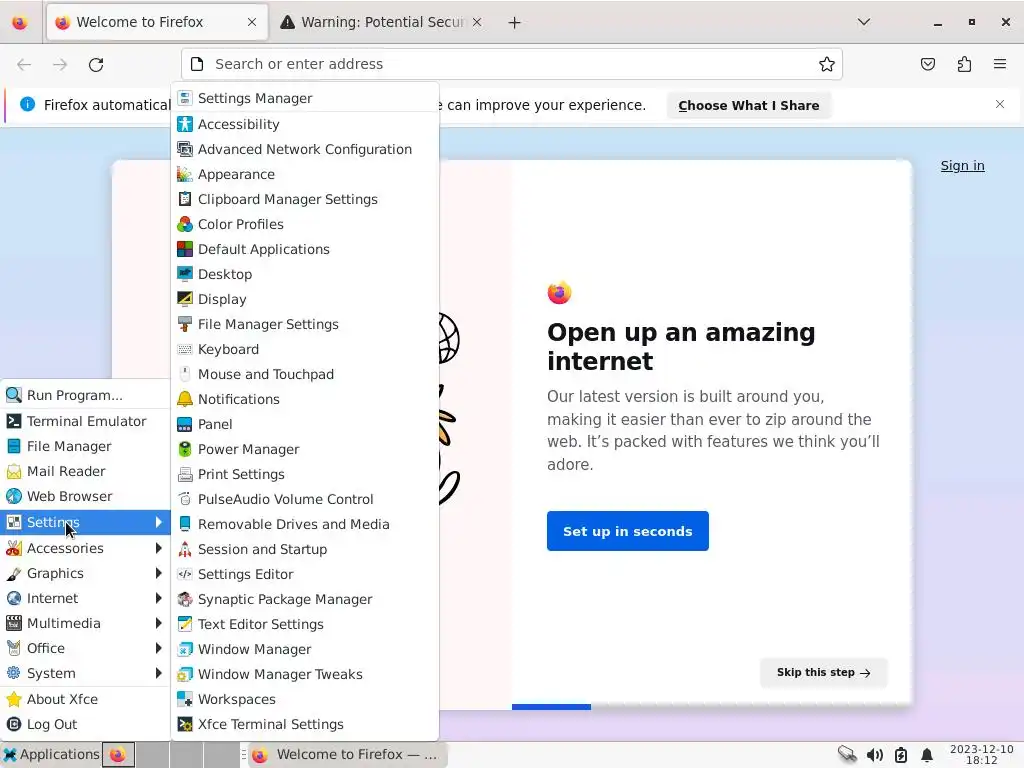The image size is (1024, 768).
Task: Open the list all tabs chevron
Action: 863,22
